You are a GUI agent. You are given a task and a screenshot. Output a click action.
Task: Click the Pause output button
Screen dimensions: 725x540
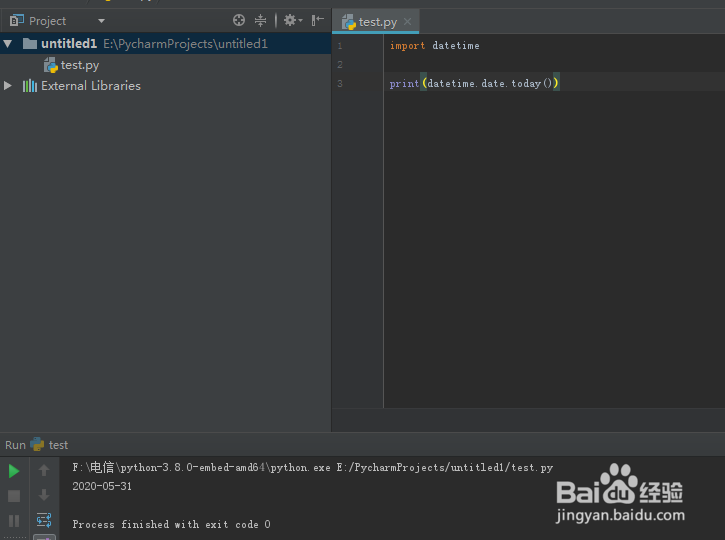14,521
